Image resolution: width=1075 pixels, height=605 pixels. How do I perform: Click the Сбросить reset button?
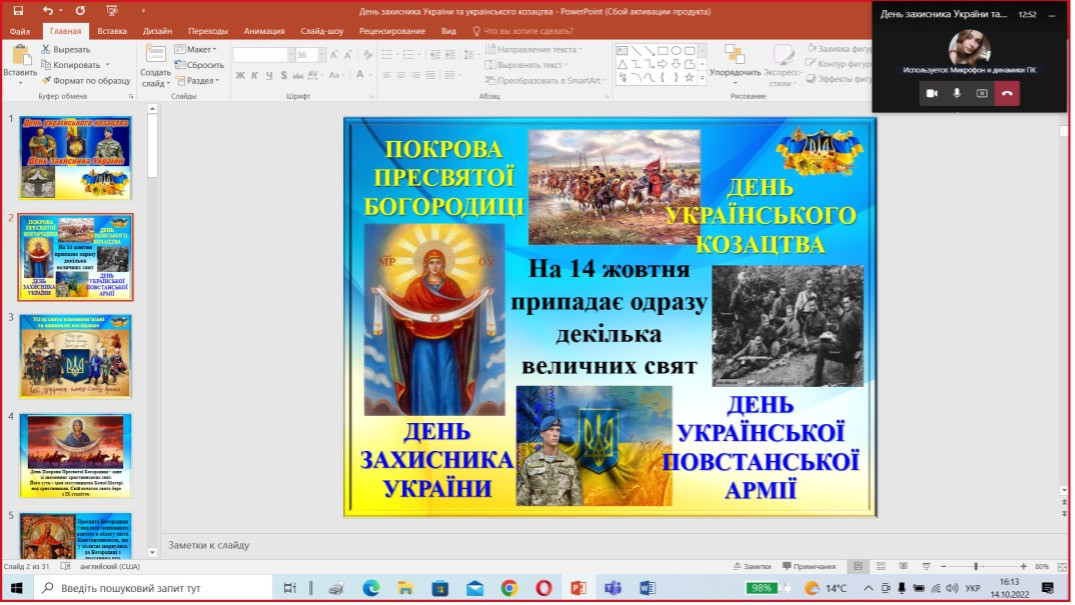(x=200, y=65)
